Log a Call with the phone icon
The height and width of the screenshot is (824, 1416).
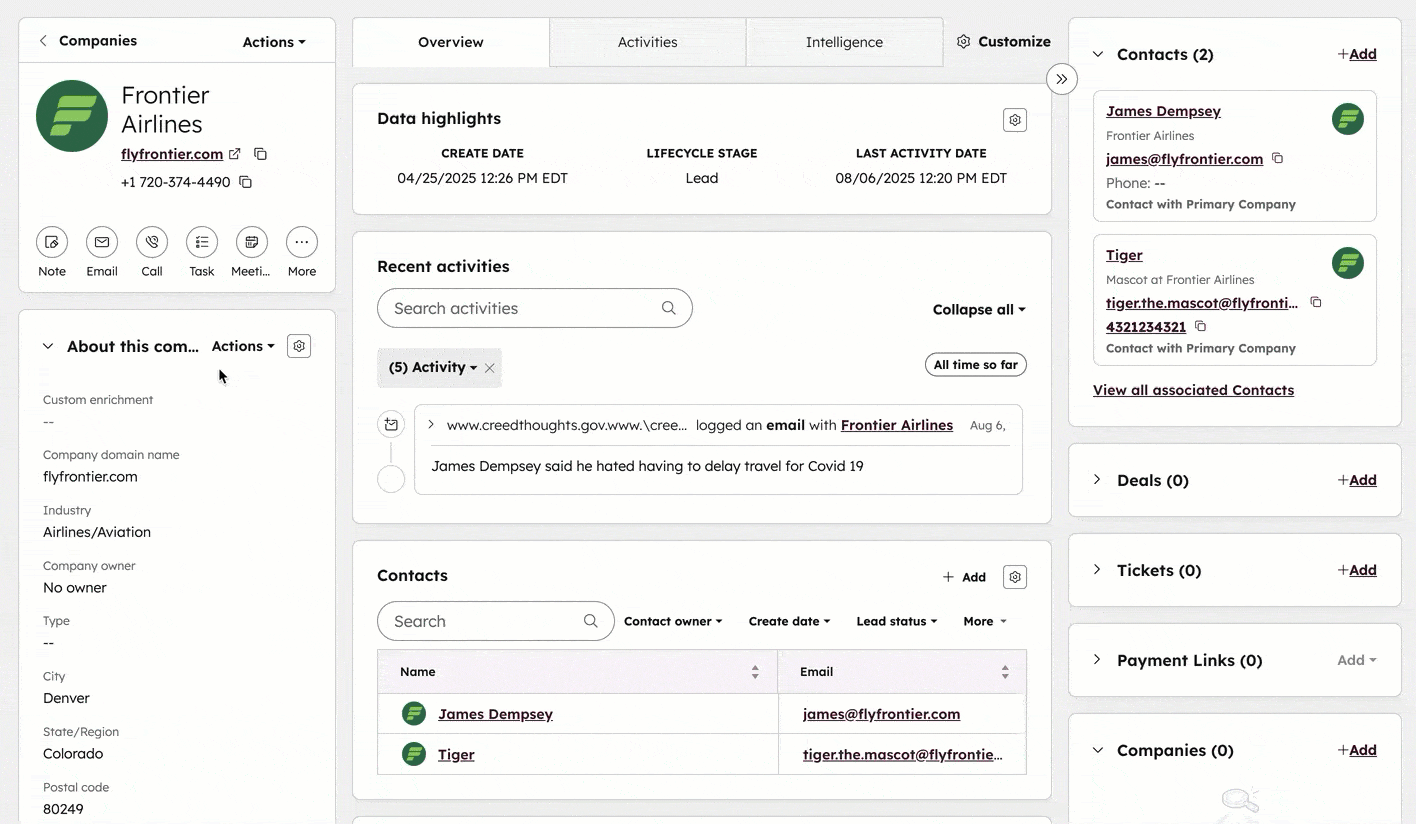pyautogui.click(x=151, y=242)
